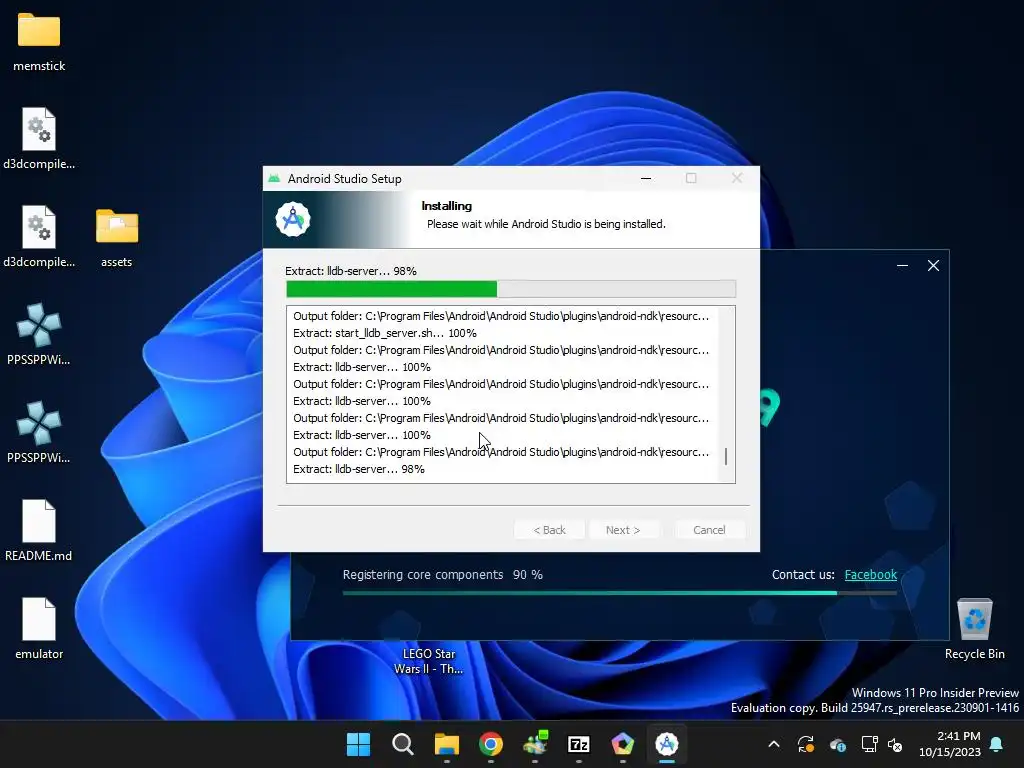Click 'Please wait while Android Studio is being installed'

click(x=546, y=224)
